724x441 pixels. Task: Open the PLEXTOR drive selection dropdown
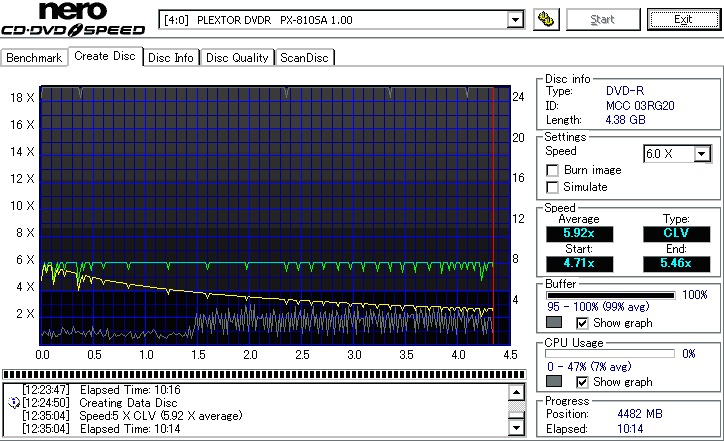pos(515,20)
